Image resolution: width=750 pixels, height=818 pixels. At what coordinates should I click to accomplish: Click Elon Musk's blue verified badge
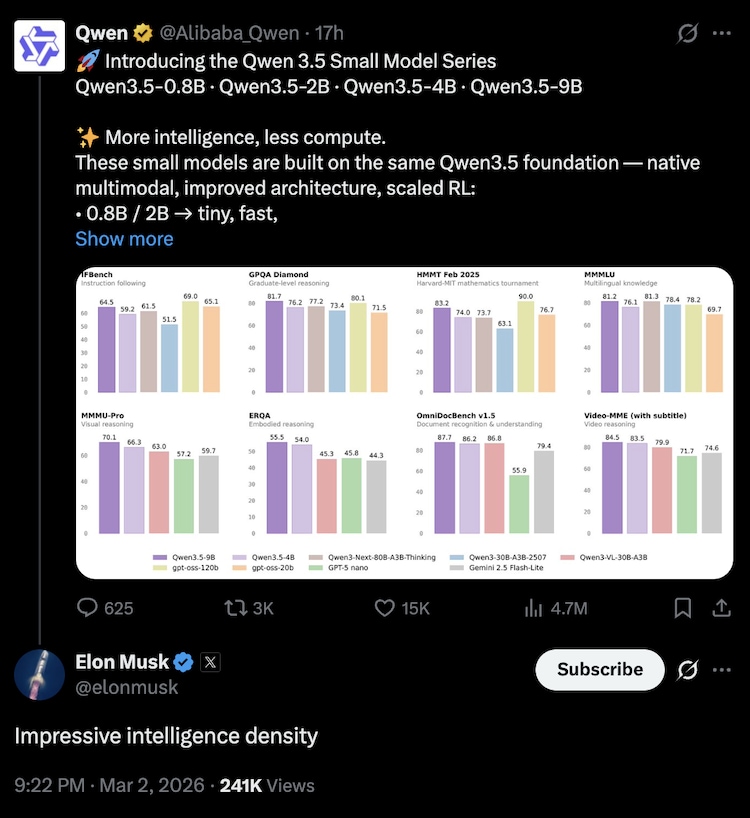(x=184, y=661)
